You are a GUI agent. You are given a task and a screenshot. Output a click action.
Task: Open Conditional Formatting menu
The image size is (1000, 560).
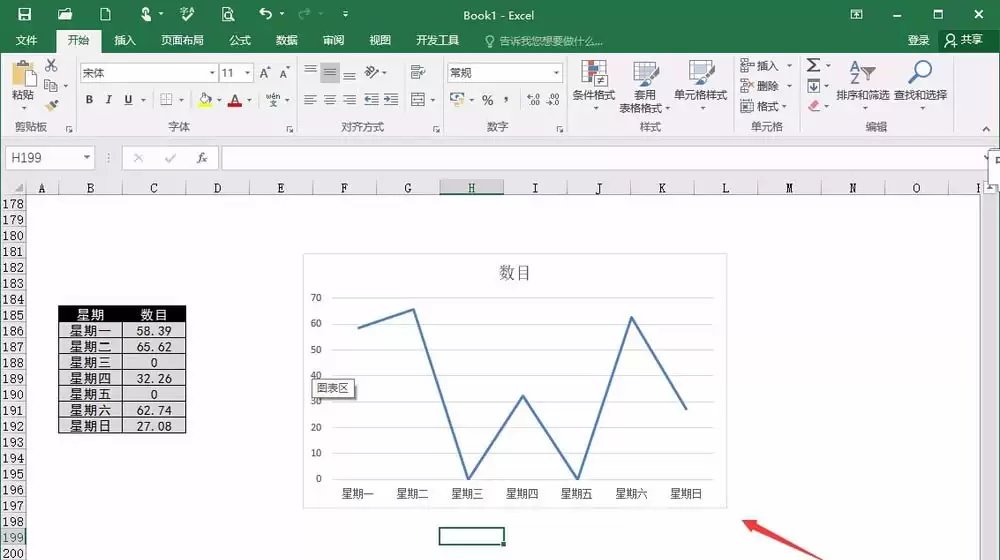(594, 85)
